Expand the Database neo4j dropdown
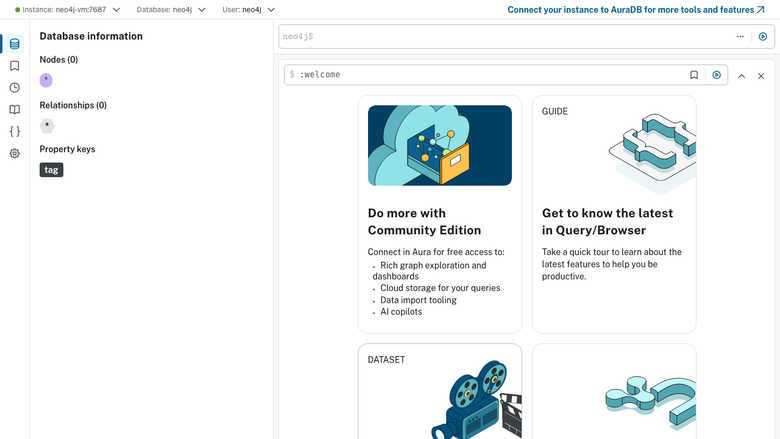Image resolution: width=780 pixels, height=439 pixels. click(171, 9)
